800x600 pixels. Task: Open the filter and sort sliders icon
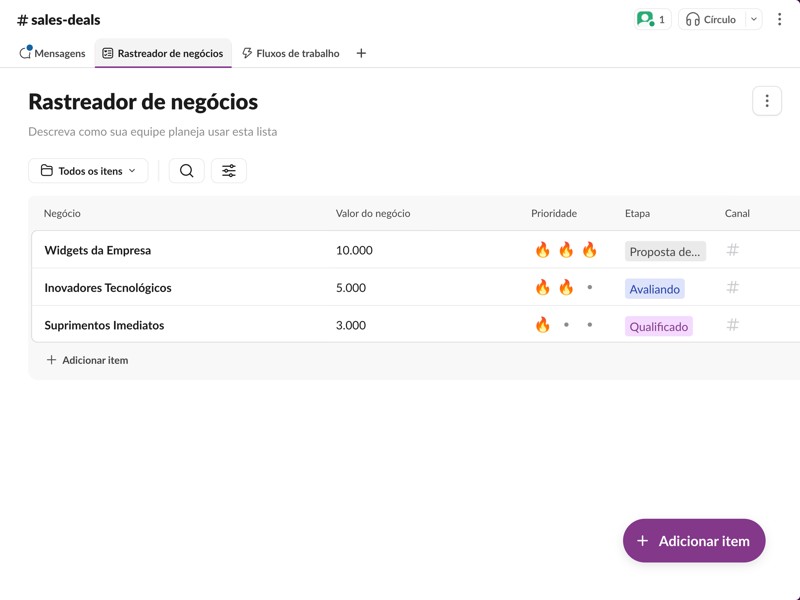(x=229, y=170)
